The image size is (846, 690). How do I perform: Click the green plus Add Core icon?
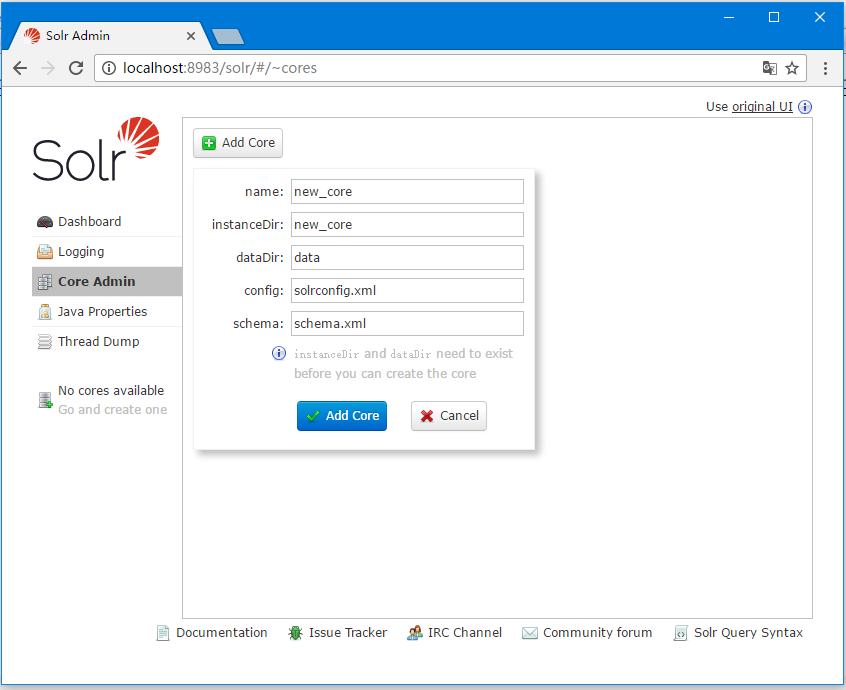(209, 143)
